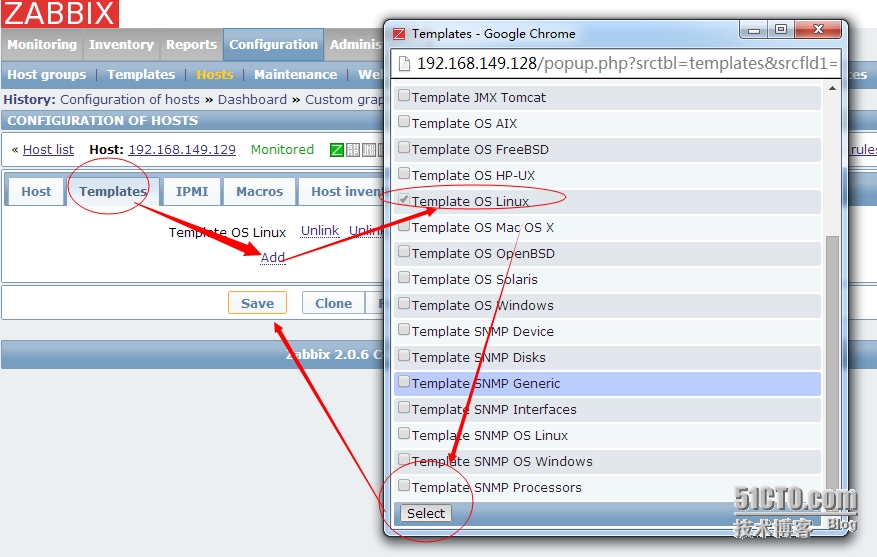Open the Monitoring main menu

[x=42, y=45]
